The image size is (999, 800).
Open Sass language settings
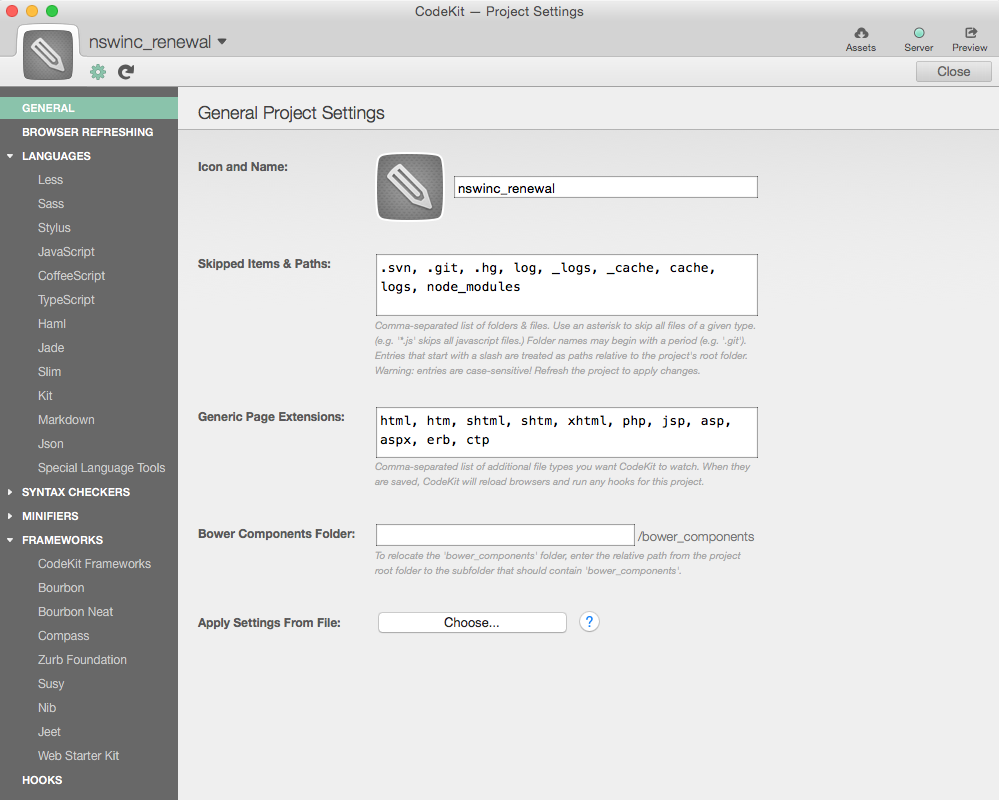click(x=51, y=204)
